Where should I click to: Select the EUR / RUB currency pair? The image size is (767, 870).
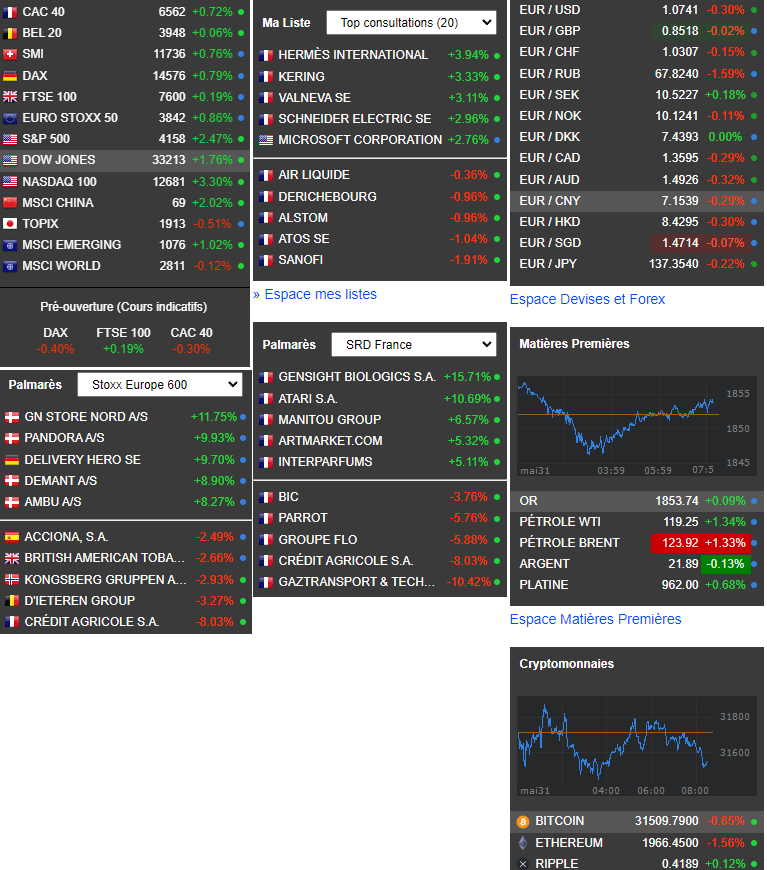[x=637, y=74]
